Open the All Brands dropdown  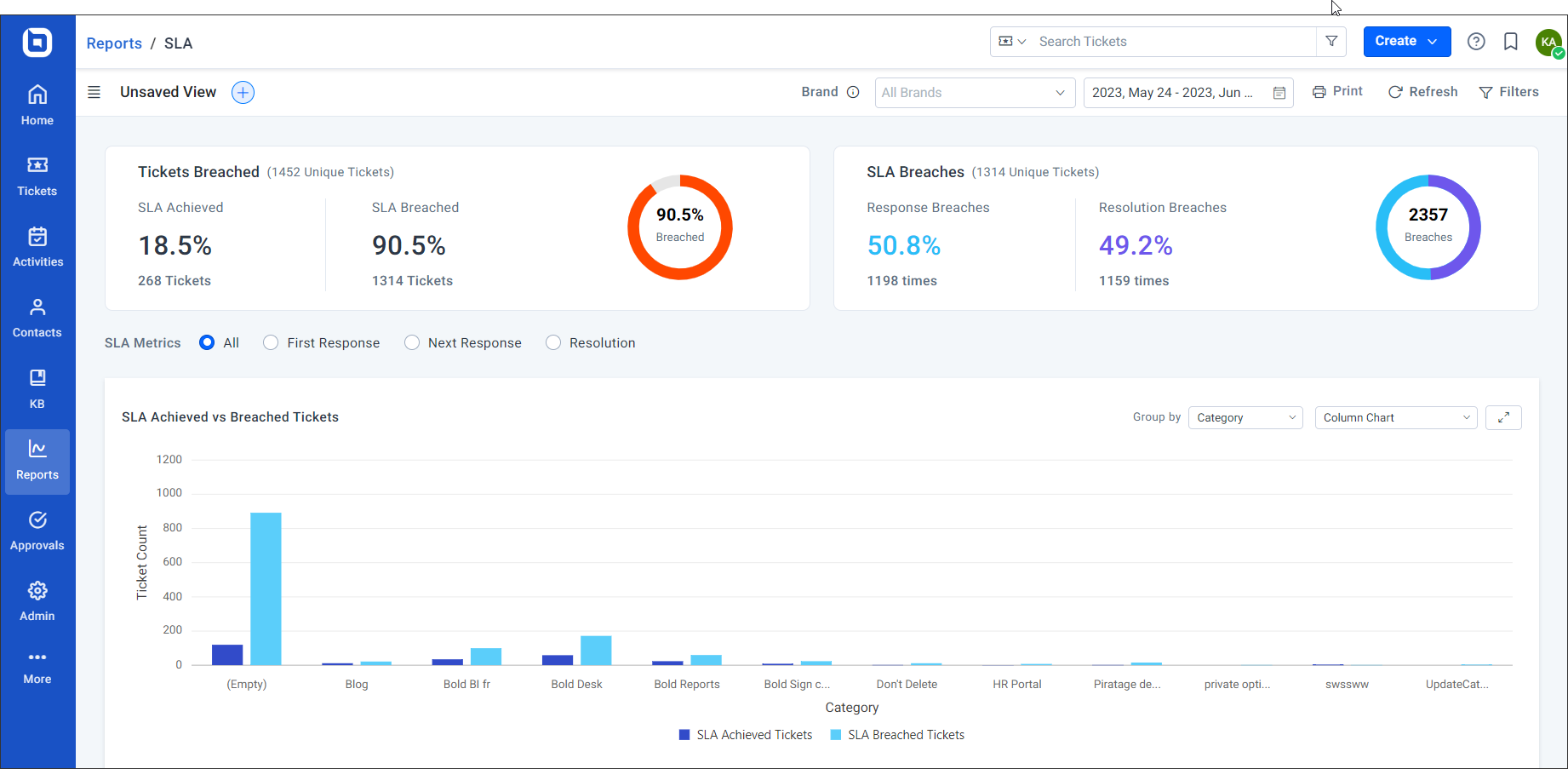pyautogui.click(x=975, y=93)
